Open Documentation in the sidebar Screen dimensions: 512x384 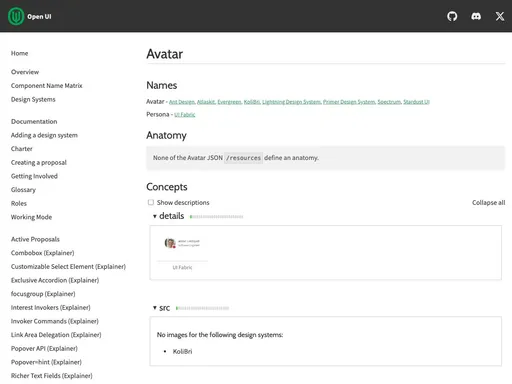click(x=34, y=121)
